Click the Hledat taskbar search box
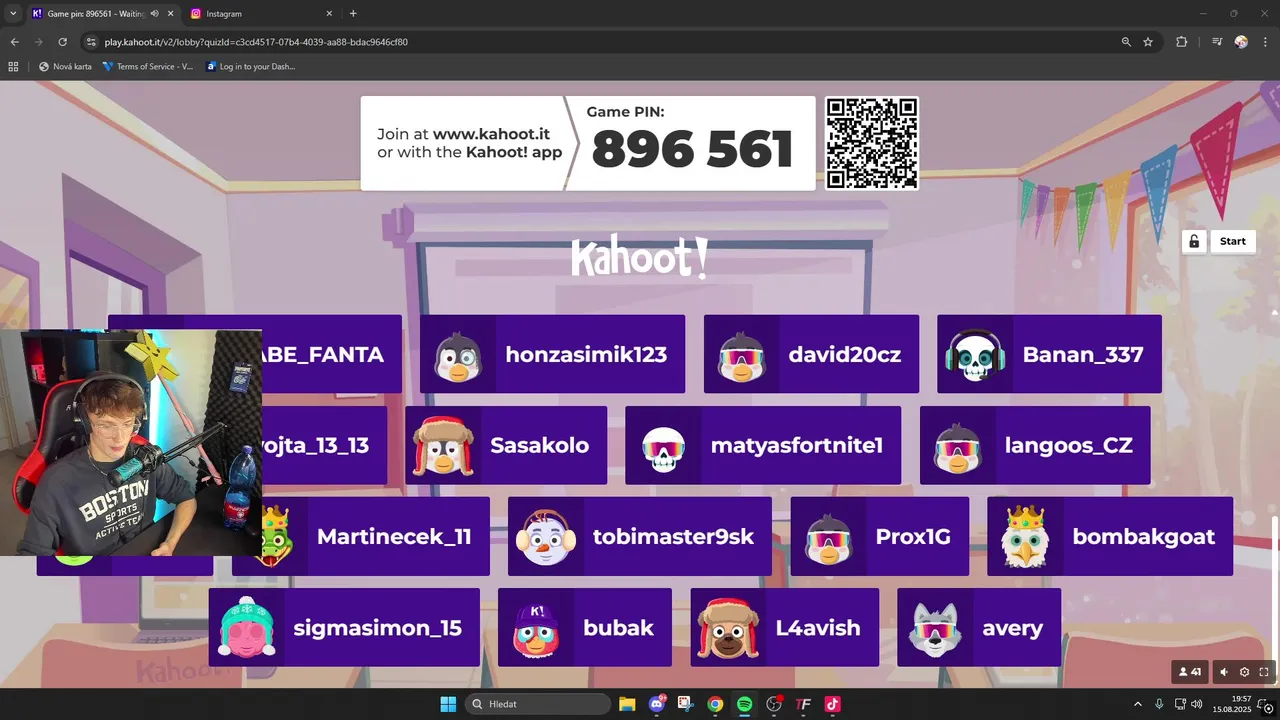This screenshot has width=1280, height=720. tap(539, 704)
